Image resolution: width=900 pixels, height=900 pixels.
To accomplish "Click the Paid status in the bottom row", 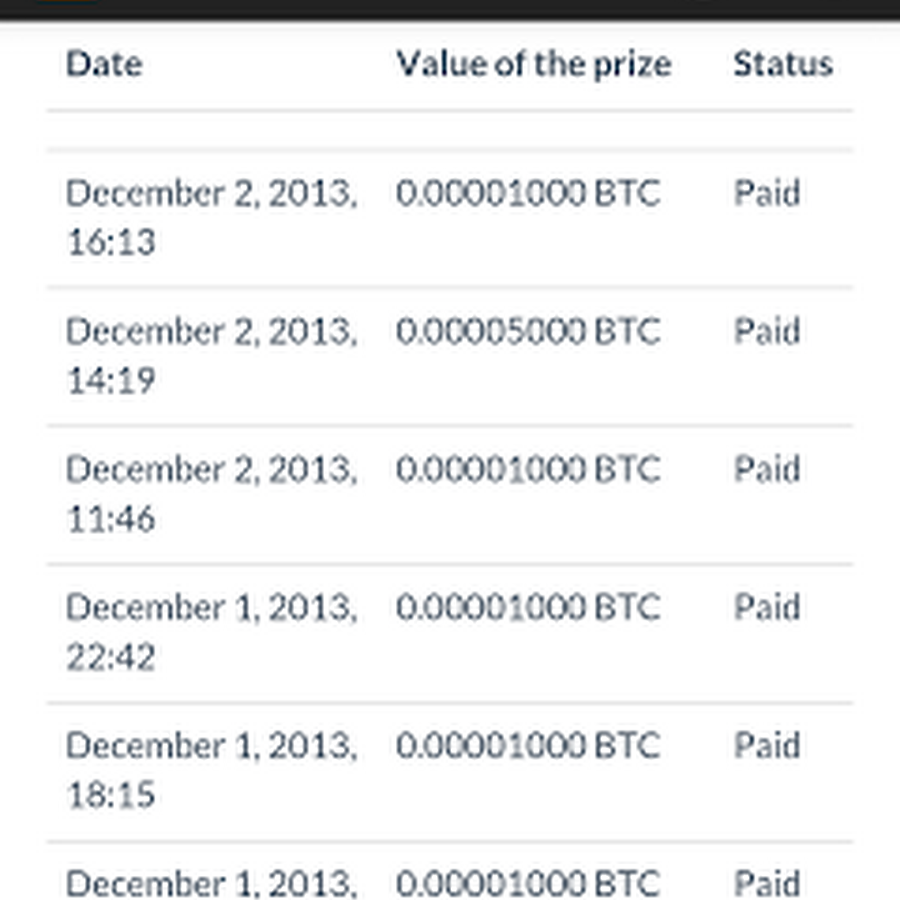I will [767, 883].
